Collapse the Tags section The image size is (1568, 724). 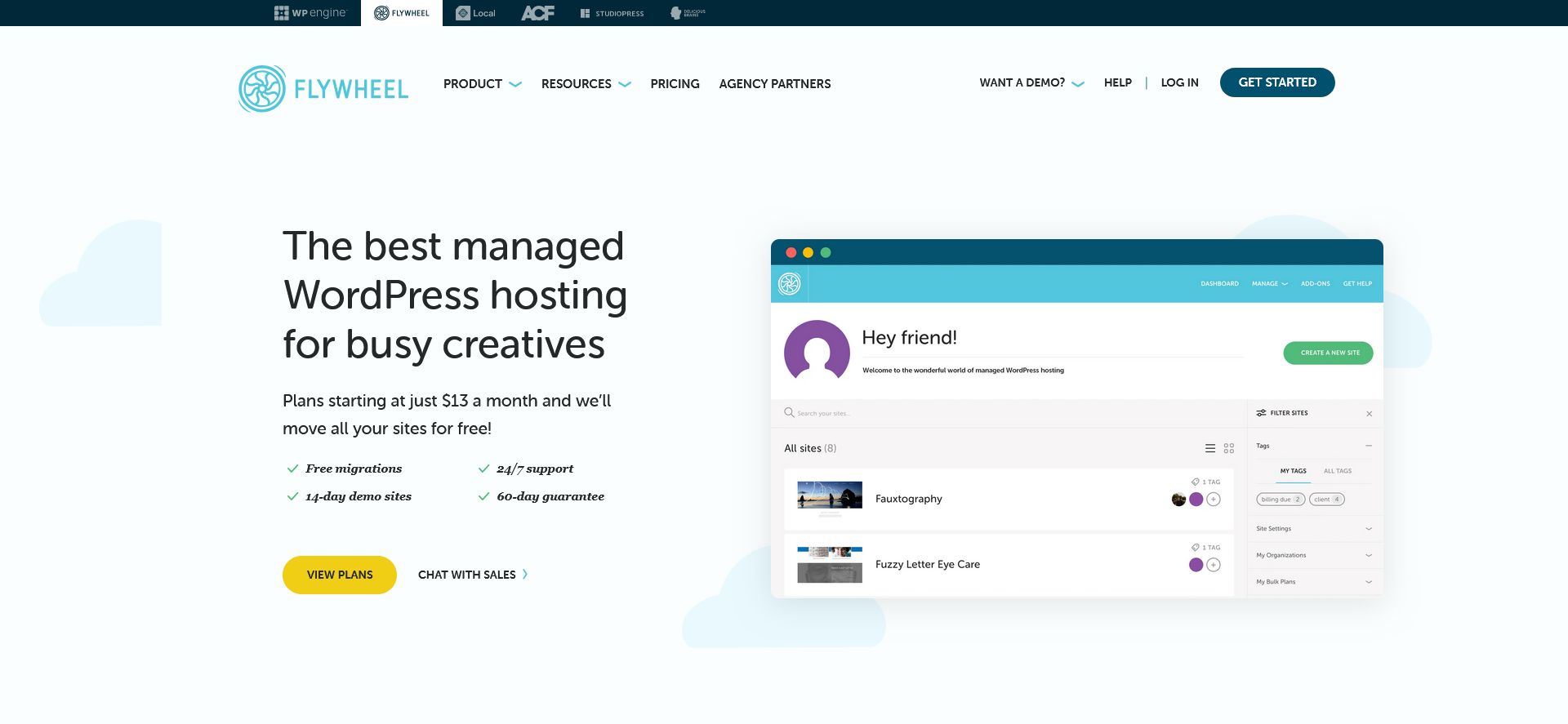tap(1369, 446)
